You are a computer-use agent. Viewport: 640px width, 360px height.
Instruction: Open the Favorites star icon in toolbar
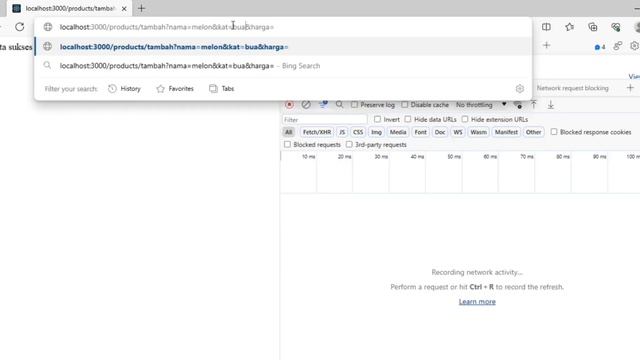(x=569, y=27)
